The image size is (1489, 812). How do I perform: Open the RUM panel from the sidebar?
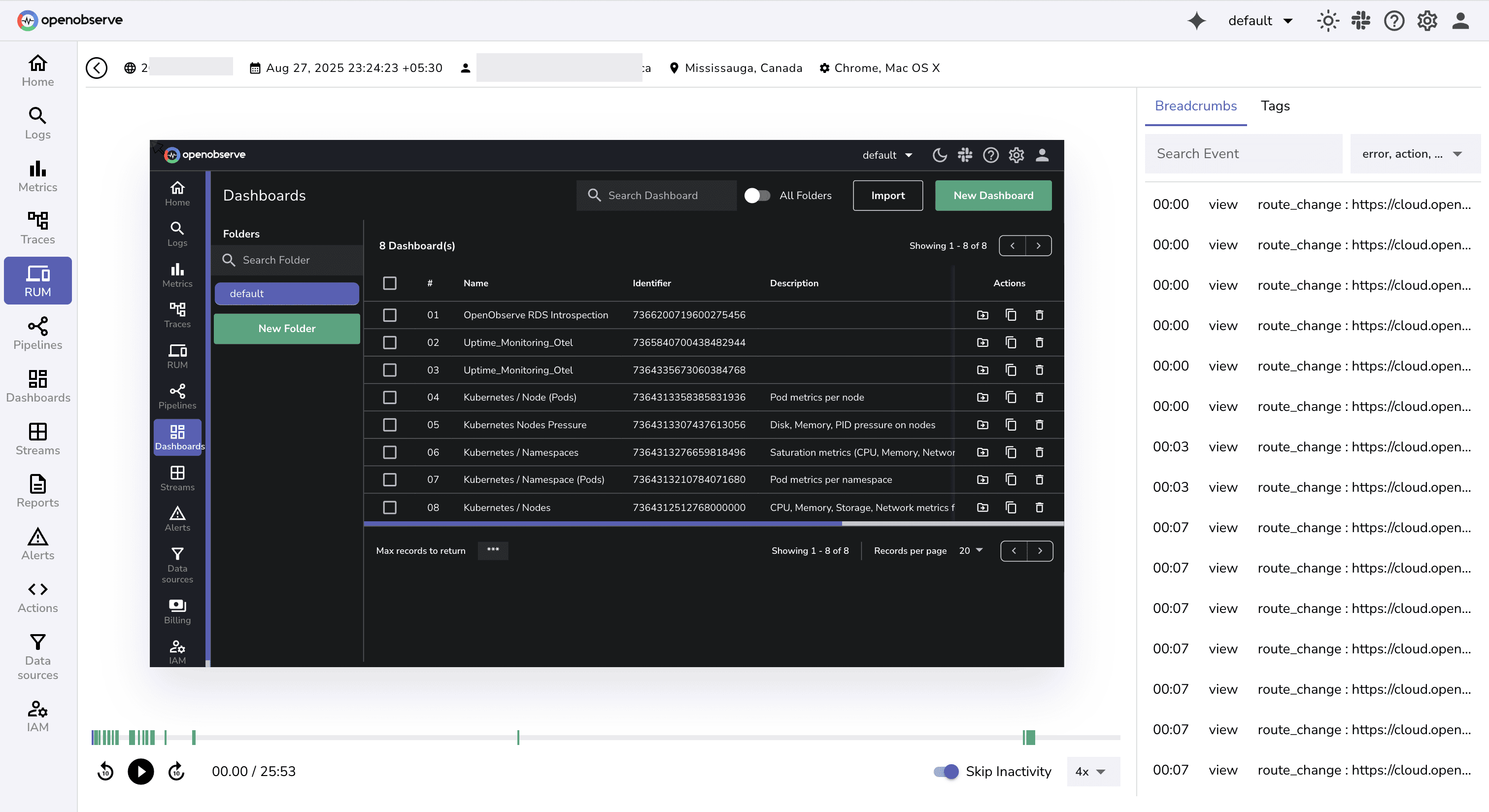pos(37,280)
